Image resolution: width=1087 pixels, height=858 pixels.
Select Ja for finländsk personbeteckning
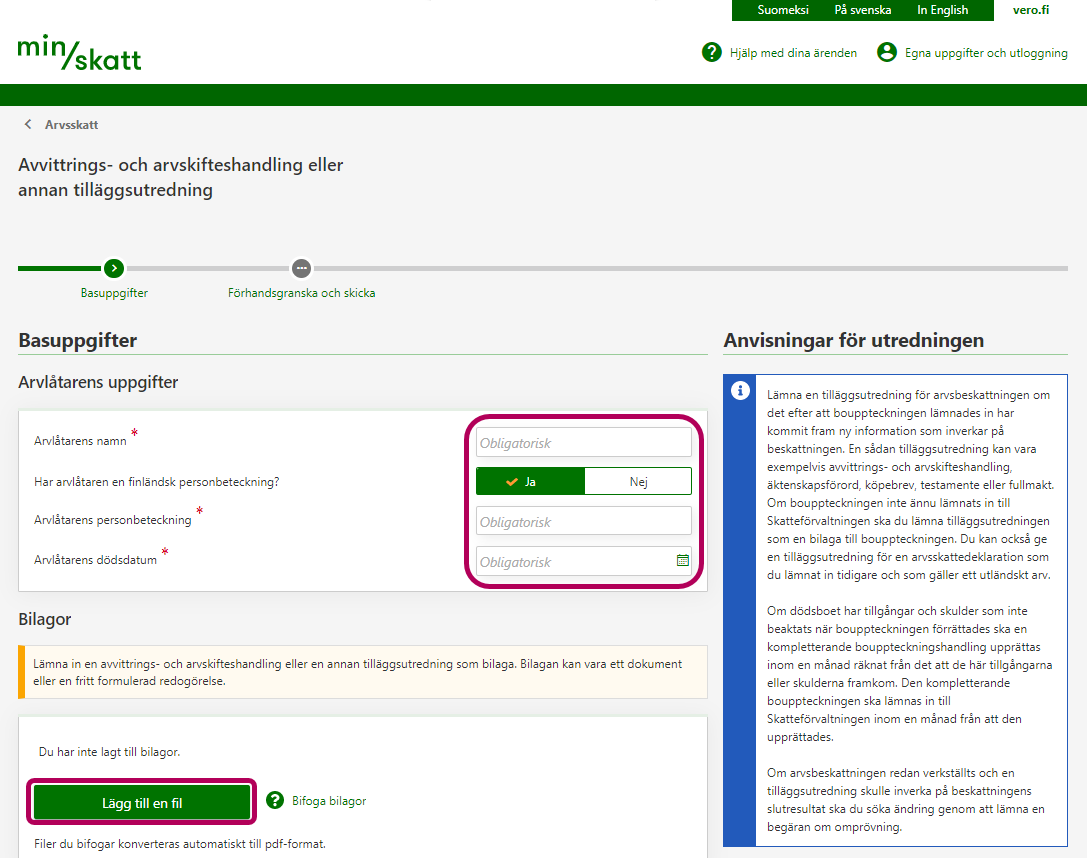click(530, 481)
